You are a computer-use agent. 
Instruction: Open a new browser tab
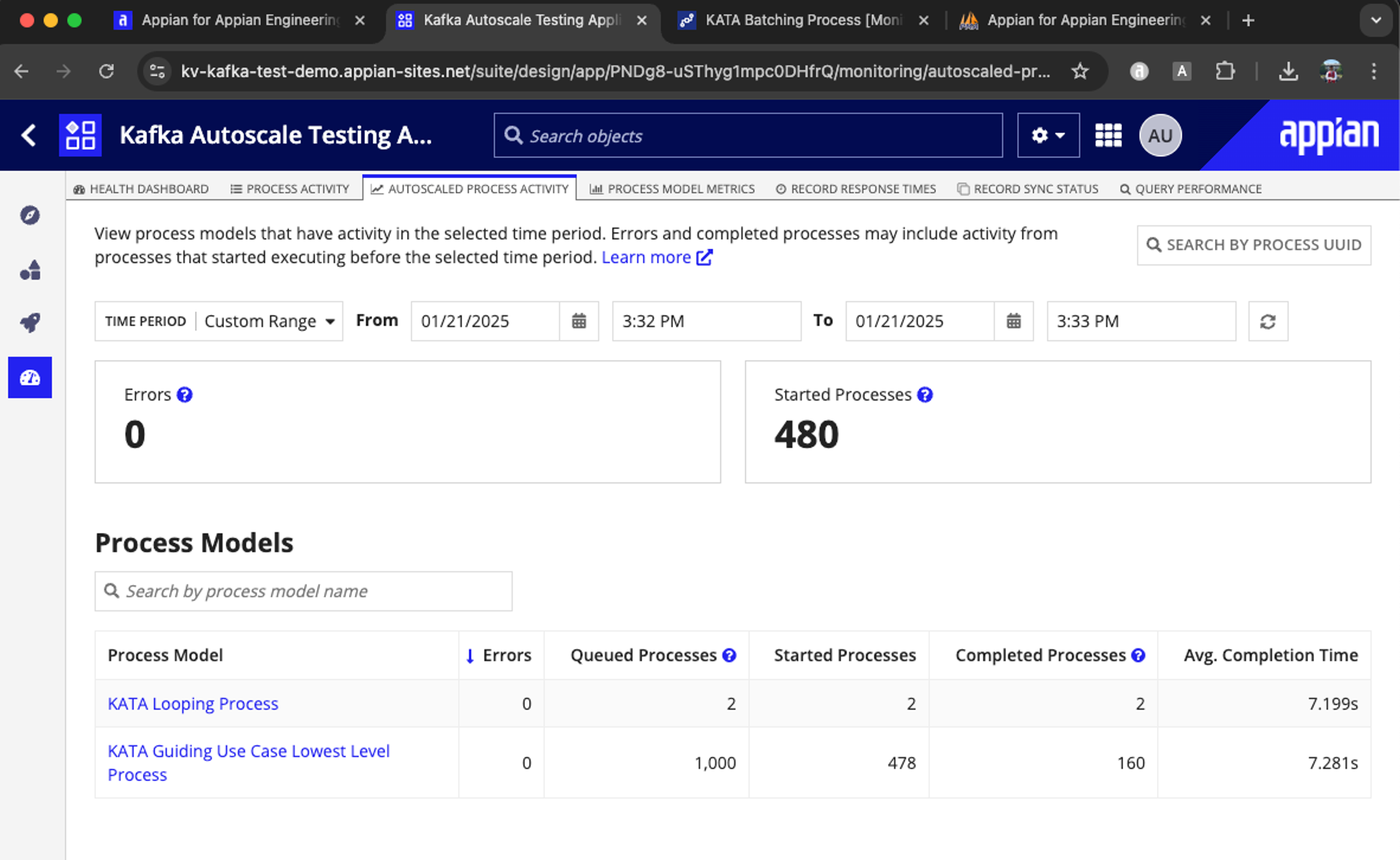(1248, 20)
